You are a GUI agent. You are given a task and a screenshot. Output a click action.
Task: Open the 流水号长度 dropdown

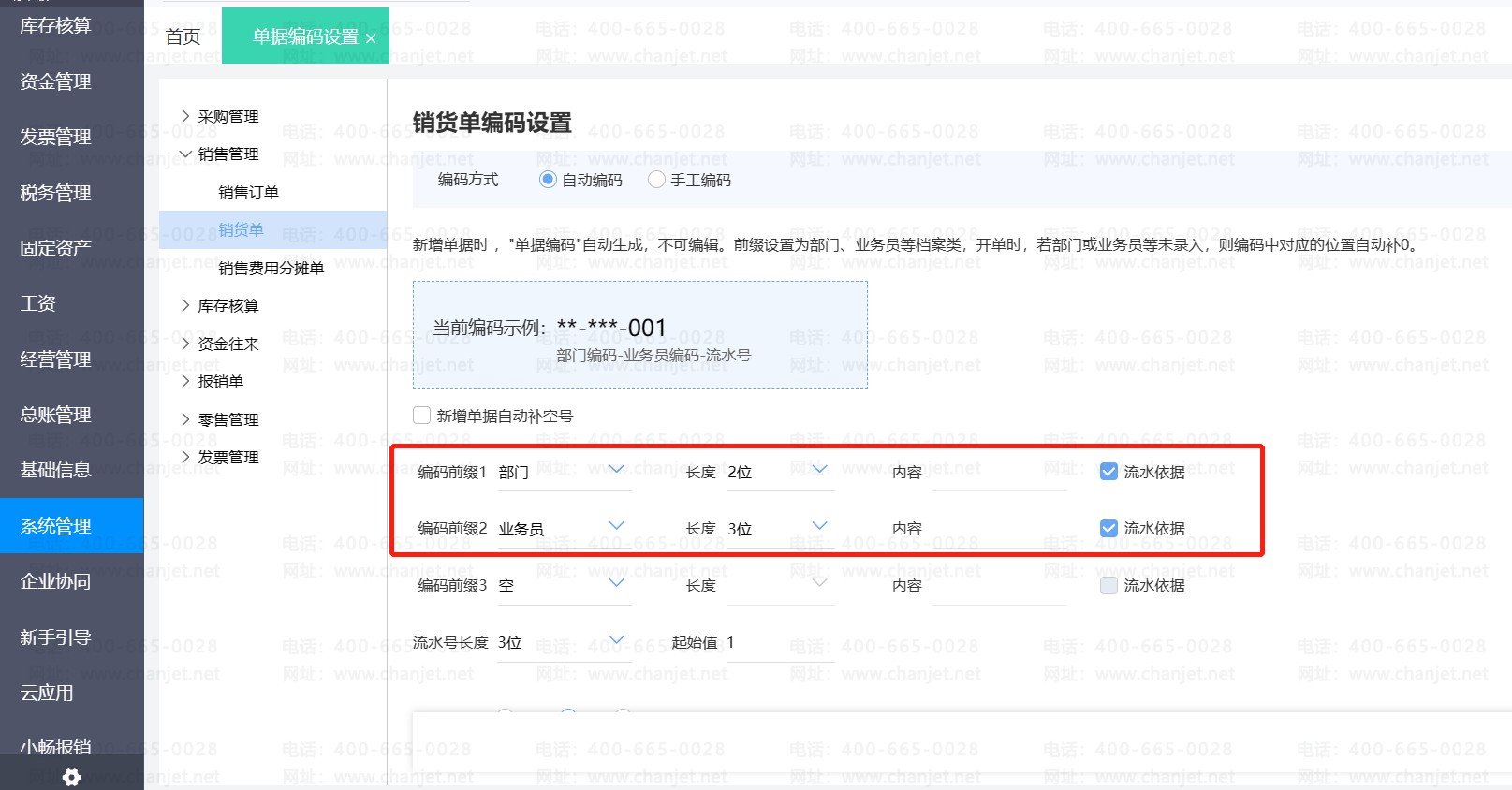click(x=562, y=642)
